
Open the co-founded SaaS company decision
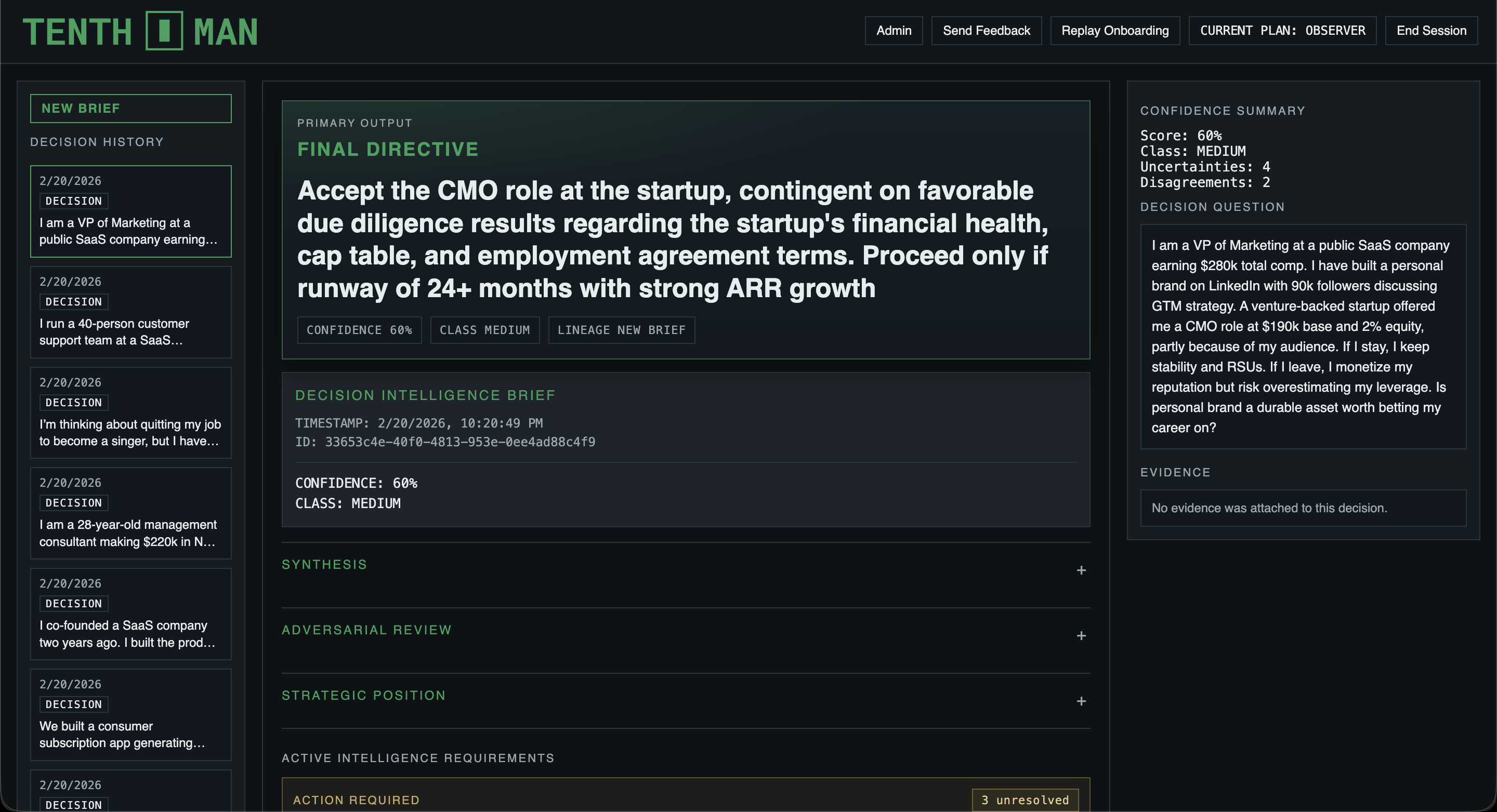coord(131,614)
